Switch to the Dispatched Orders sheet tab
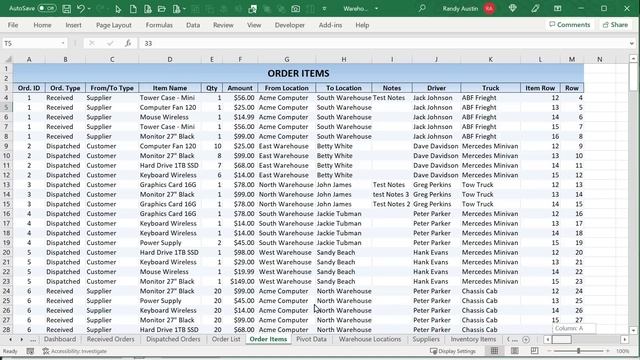 click(173, 339)
